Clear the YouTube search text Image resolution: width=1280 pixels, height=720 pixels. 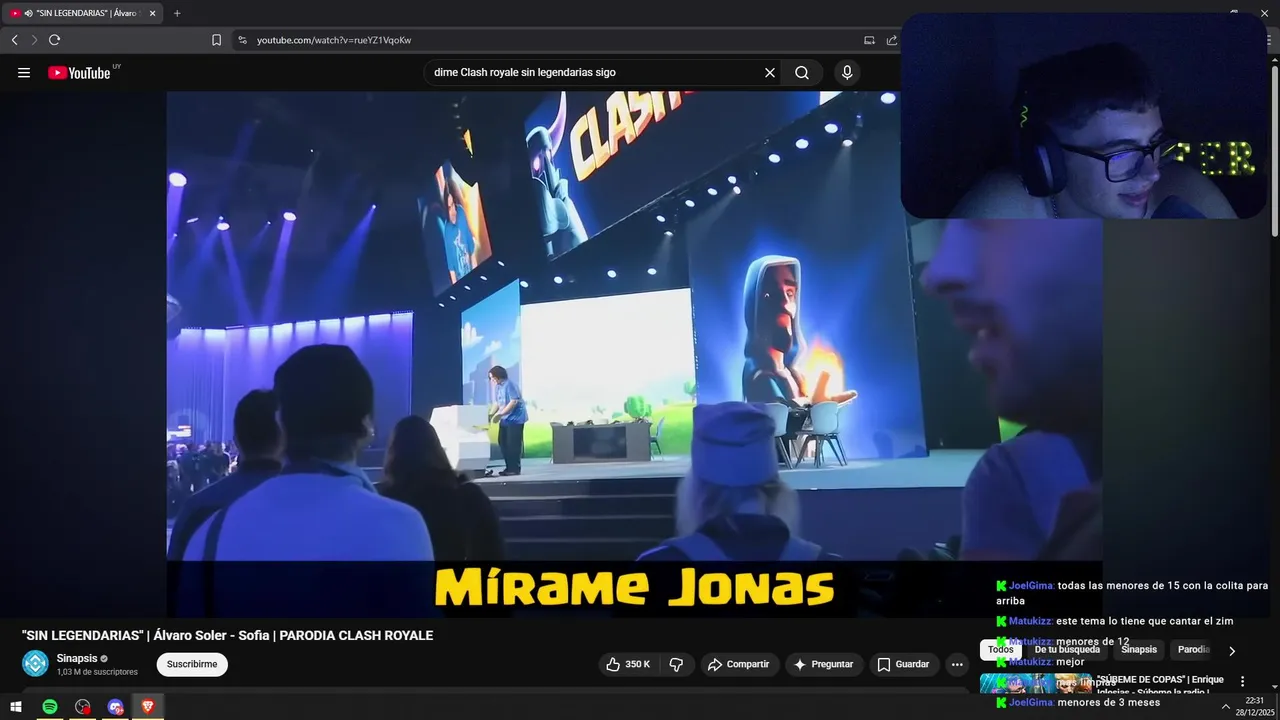click(x=770, y=72)
